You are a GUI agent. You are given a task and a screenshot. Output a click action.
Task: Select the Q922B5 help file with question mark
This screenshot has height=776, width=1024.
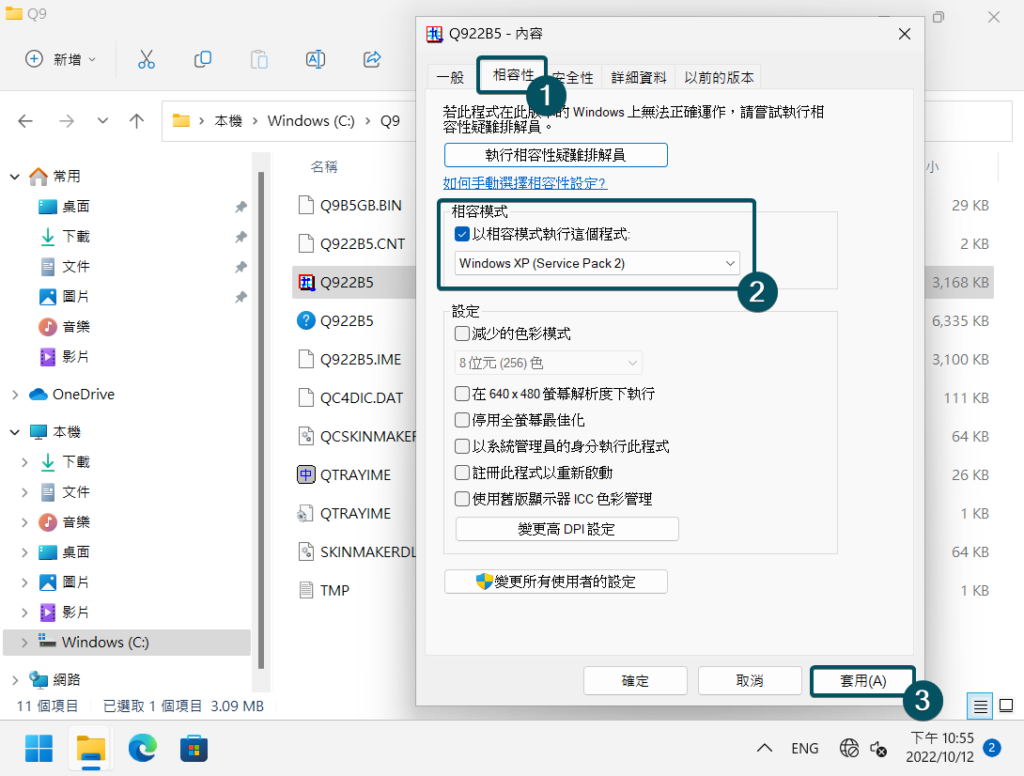tap(306, 321)
